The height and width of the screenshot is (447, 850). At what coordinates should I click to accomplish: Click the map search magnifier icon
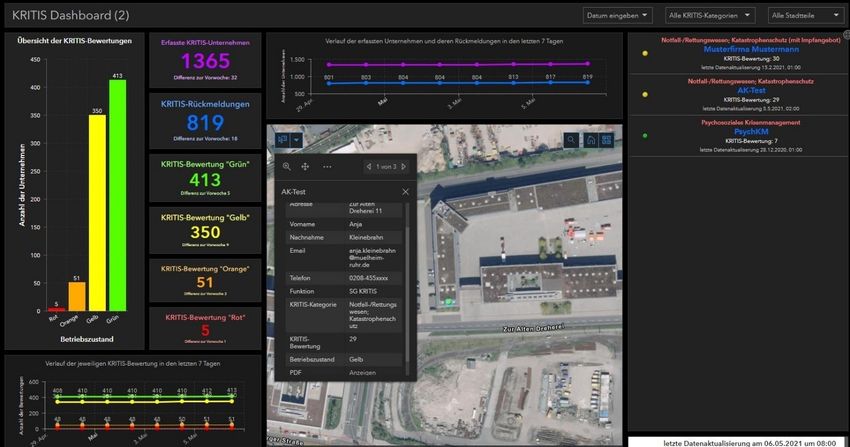pos(571,140)
